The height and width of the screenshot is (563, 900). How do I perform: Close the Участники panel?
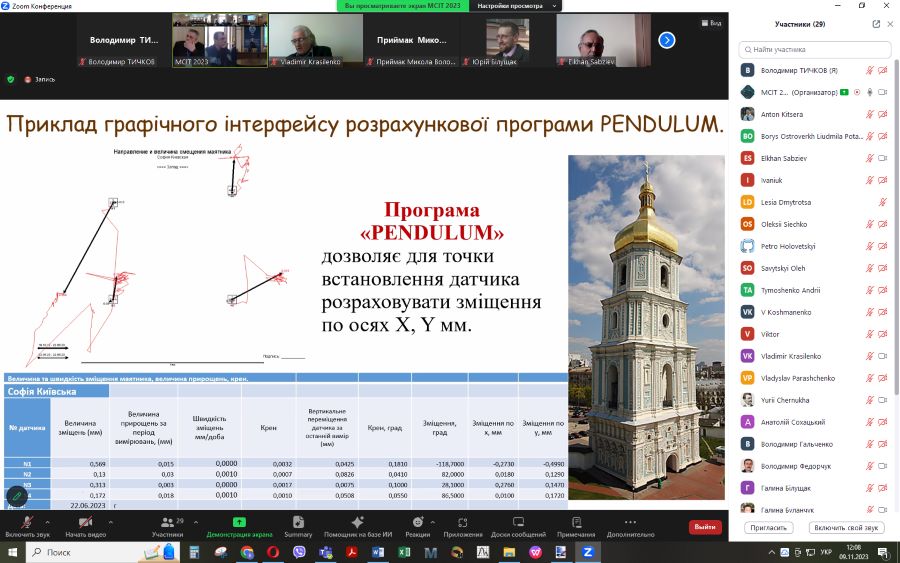890,24
